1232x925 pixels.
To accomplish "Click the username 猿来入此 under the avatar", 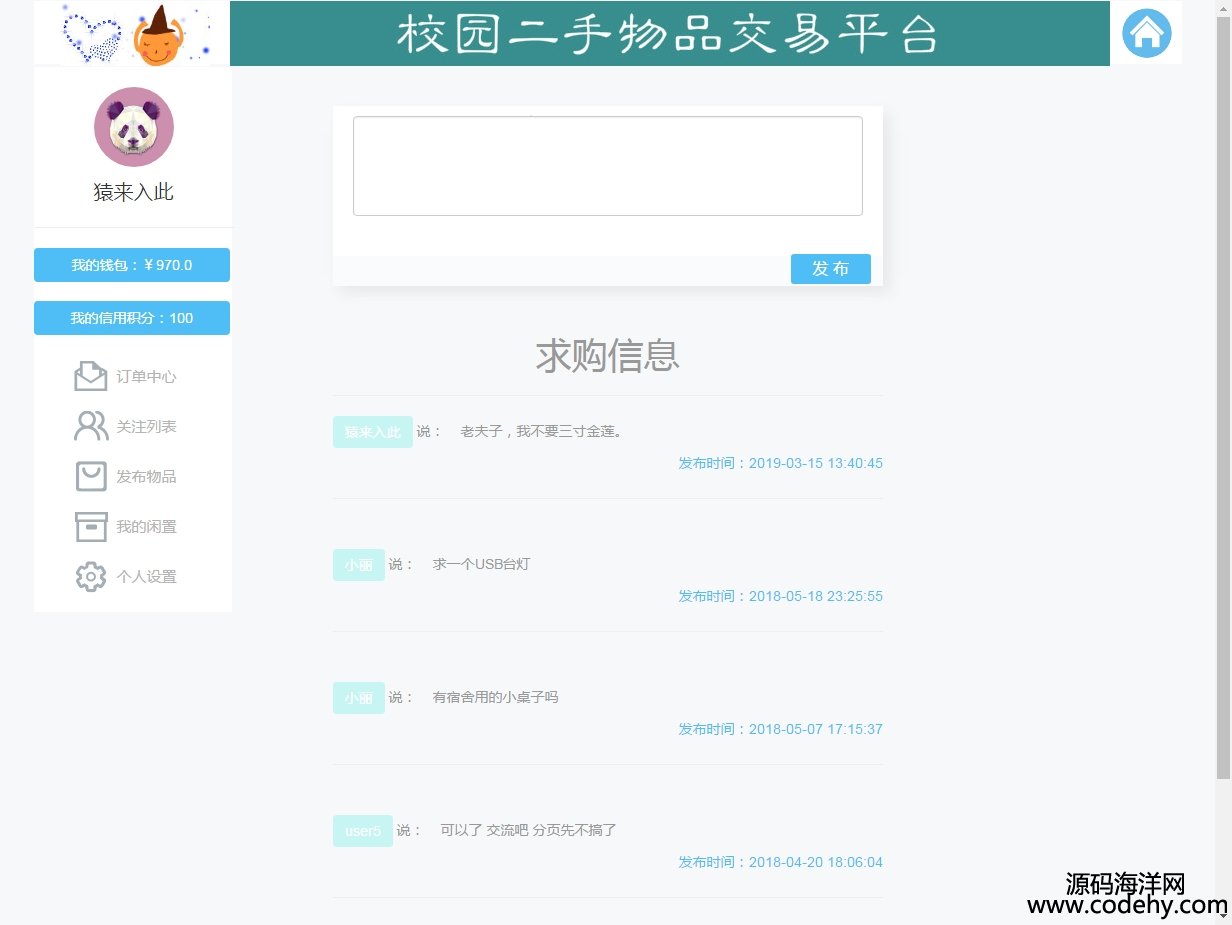I will [x=134, y=192].
